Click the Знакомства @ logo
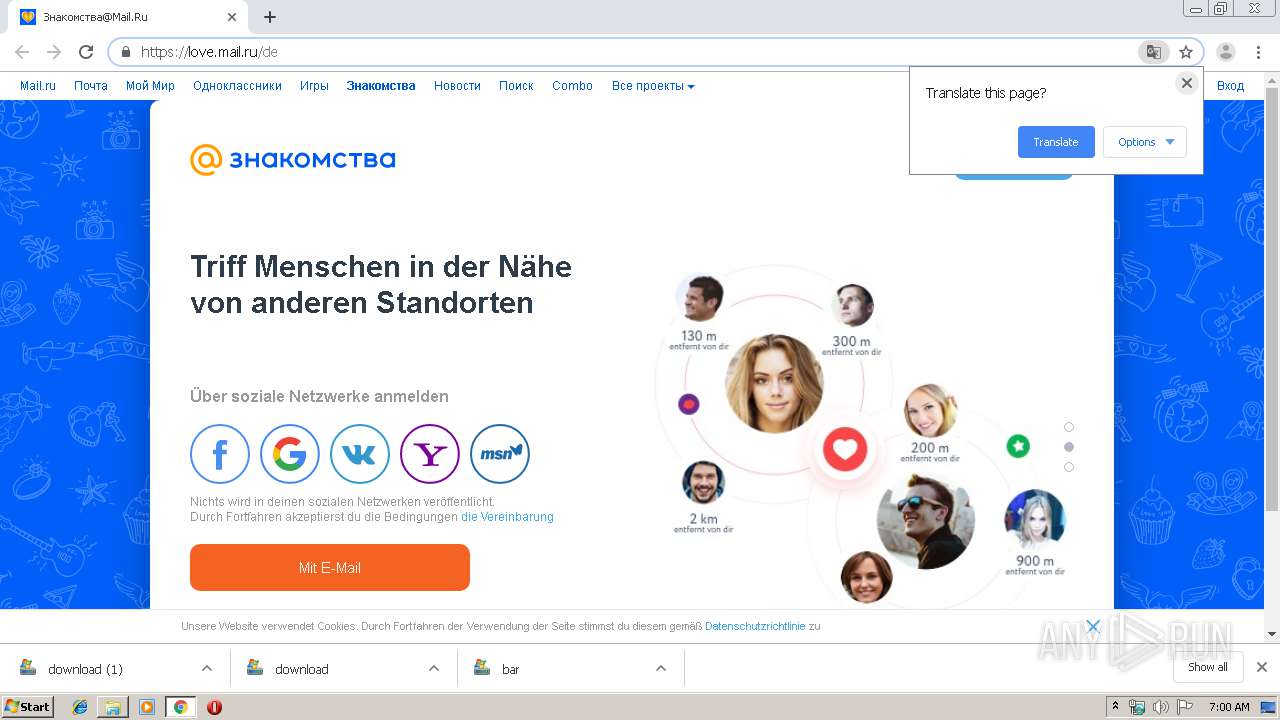Viewport: 1280px width, 720px height. (x=293, y=160)
